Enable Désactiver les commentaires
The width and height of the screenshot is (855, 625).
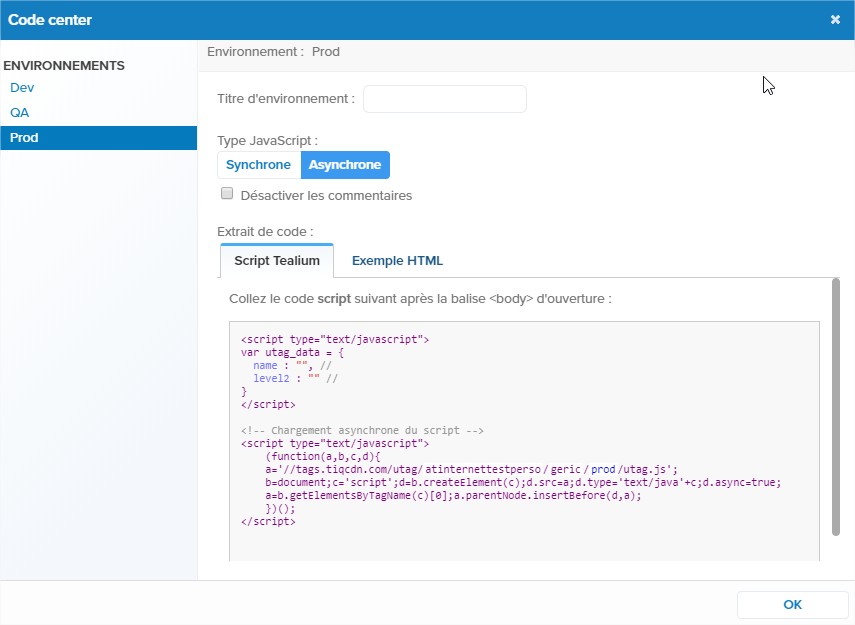[x=227, y=191]
